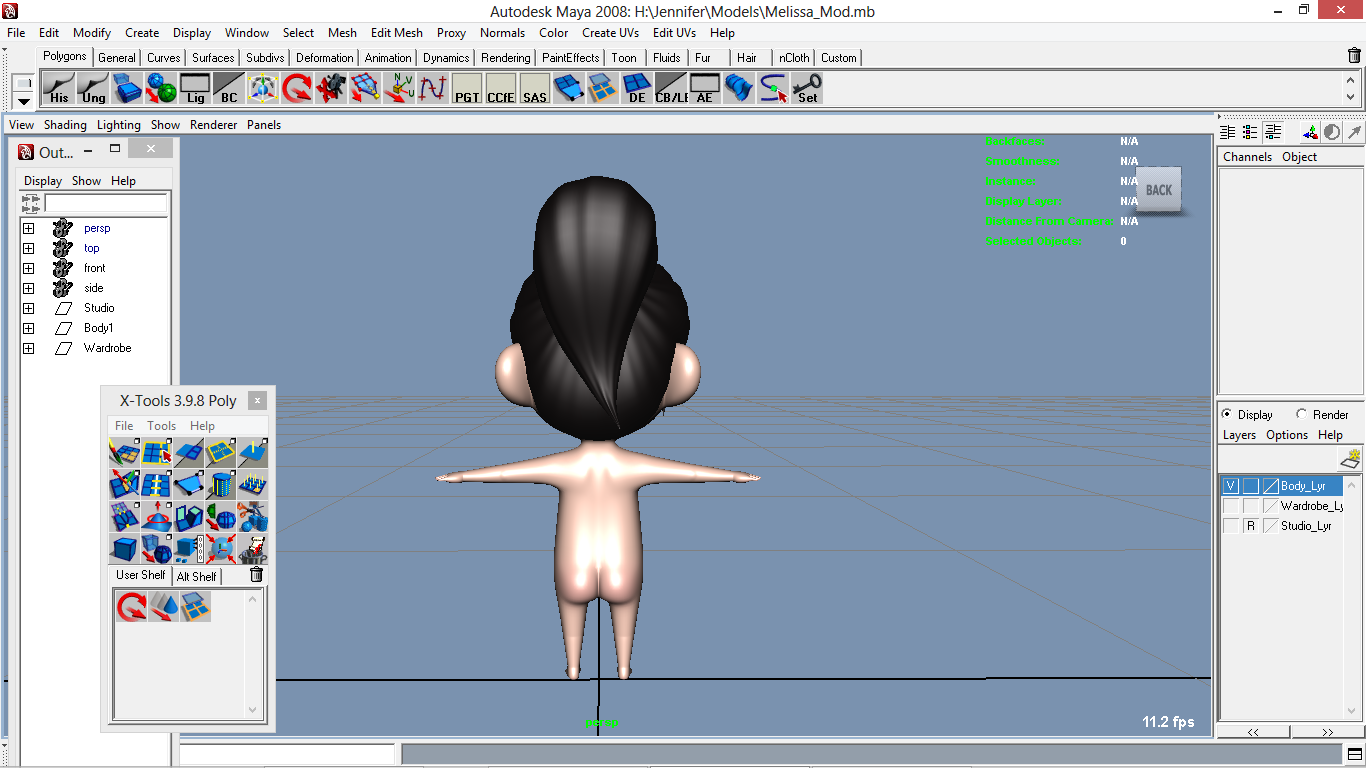Open the shelf menu dropdown arrow at left
This screenshot has height=768, width=1366.
tap(24, 101)
